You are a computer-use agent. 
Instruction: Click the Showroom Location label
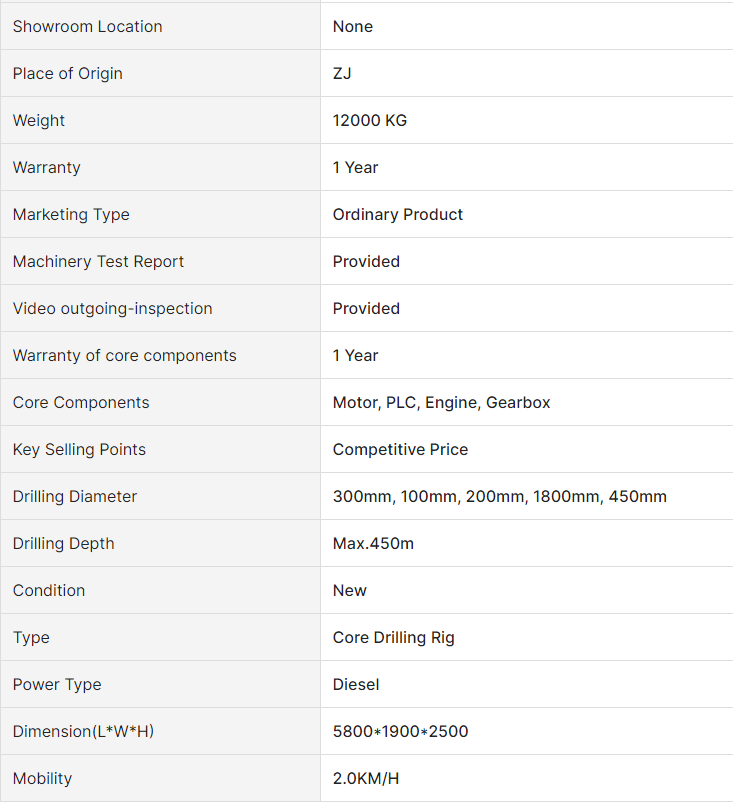point(87,27)
